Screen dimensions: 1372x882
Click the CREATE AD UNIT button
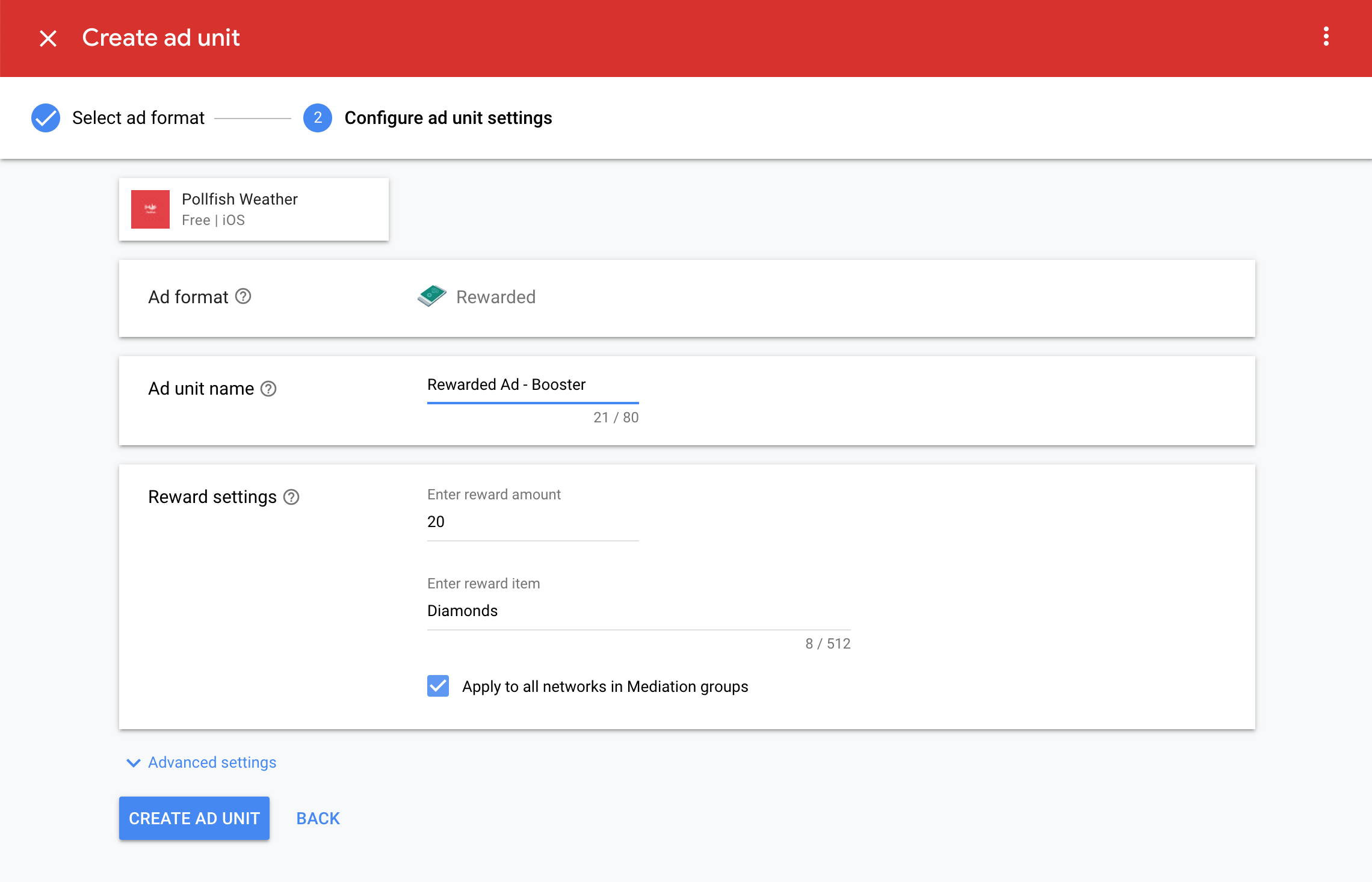point(194,818)
